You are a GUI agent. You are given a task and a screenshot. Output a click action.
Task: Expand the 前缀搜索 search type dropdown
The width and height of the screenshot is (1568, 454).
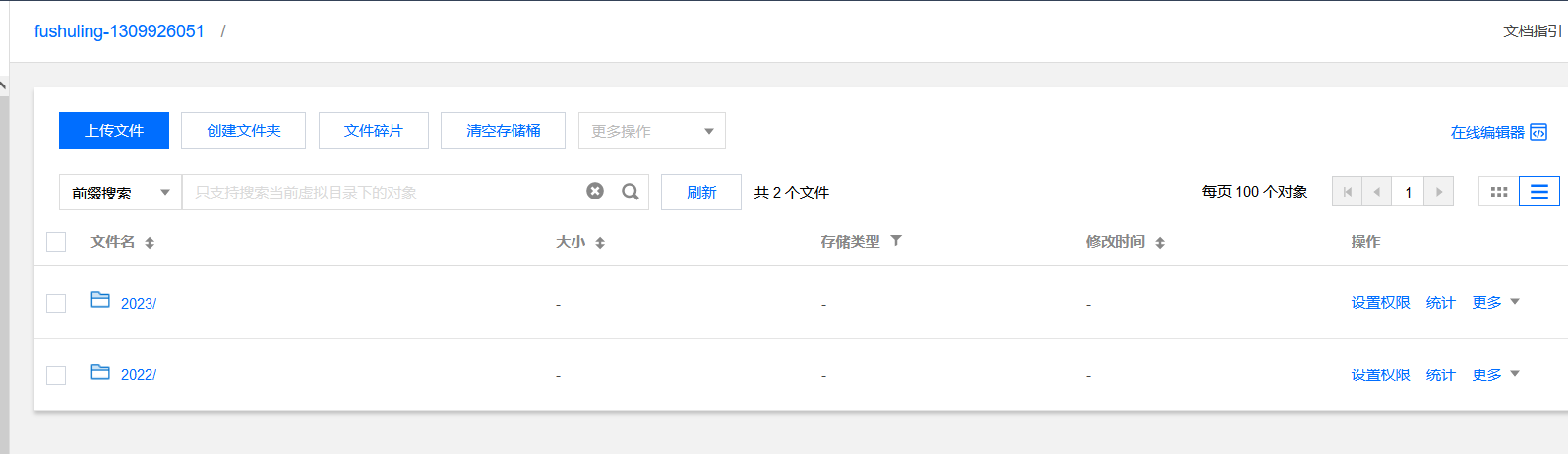coord(120,193)
